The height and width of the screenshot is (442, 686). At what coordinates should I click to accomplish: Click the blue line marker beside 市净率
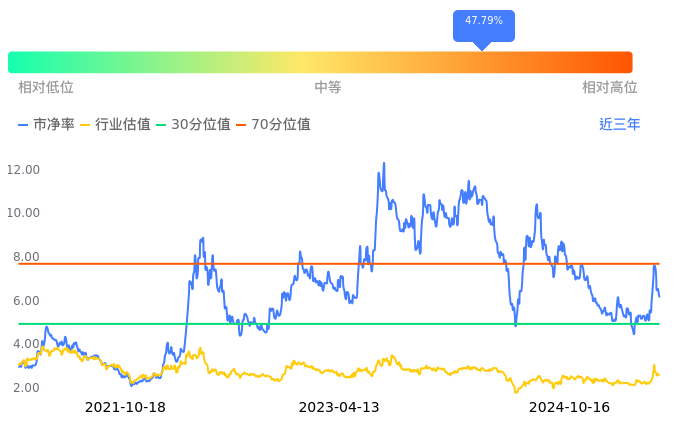pyautogui.click(x=24, y=125)
